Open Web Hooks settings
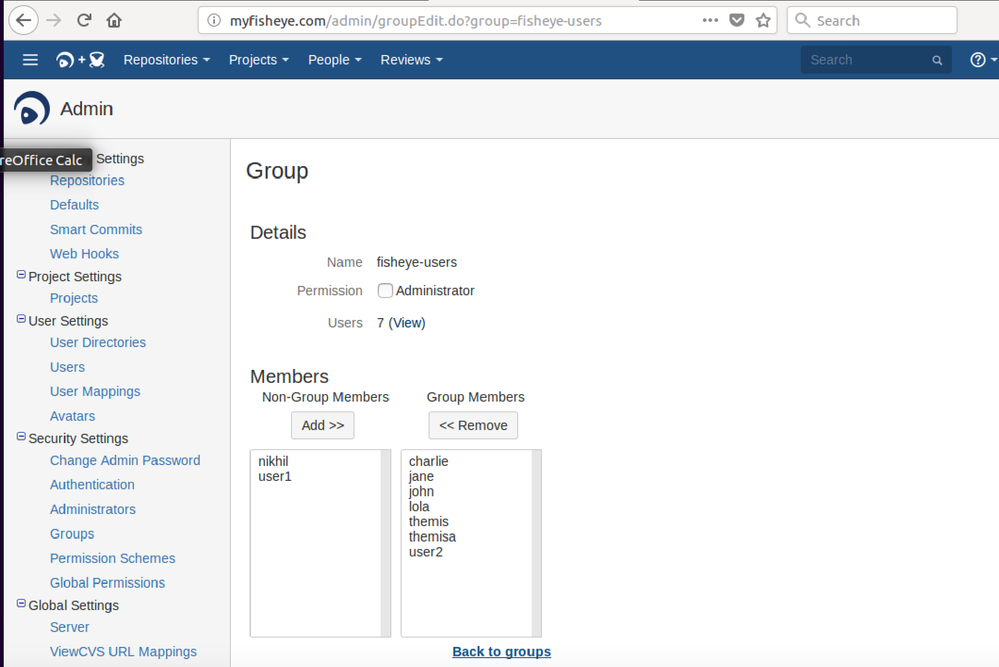 [x=84, y=254]
